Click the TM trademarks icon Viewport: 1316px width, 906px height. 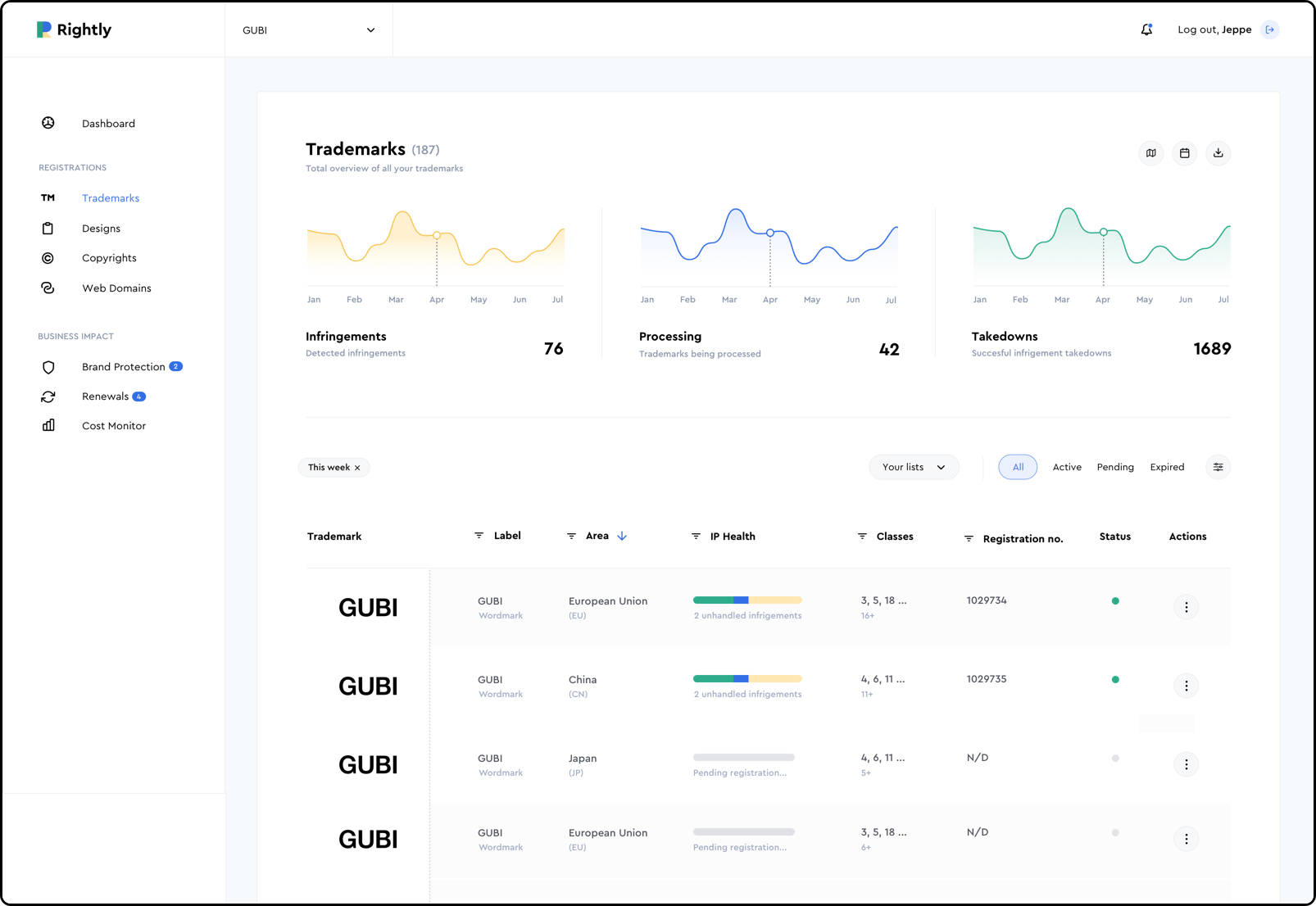tap(48, 198)
